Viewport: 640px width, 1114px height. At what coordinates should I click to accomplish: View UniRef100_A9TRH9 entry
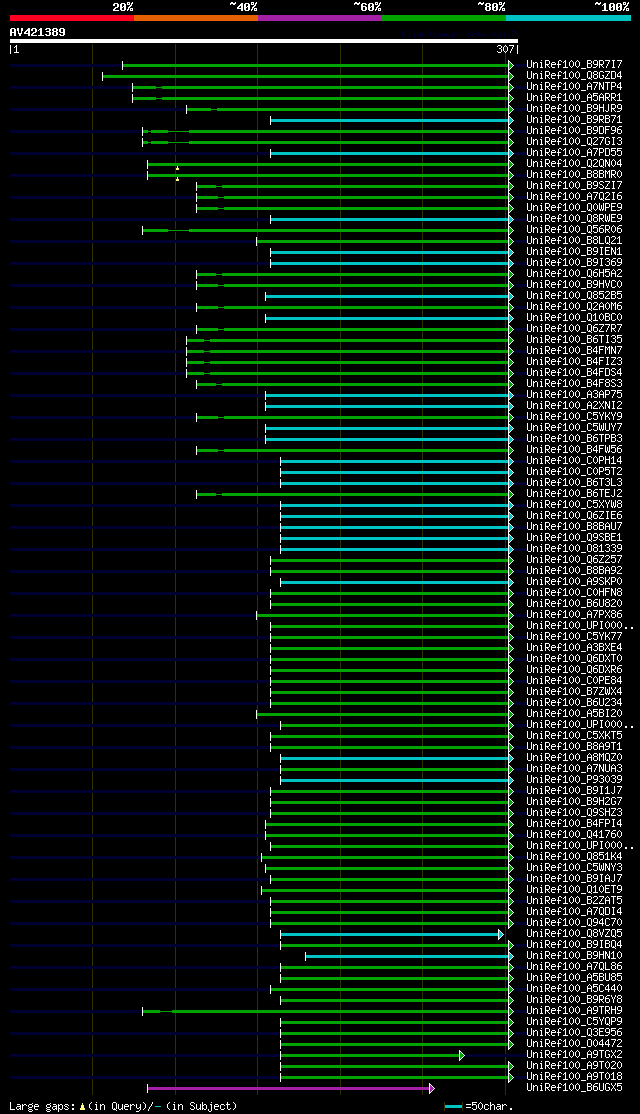tap(574, 1011)
